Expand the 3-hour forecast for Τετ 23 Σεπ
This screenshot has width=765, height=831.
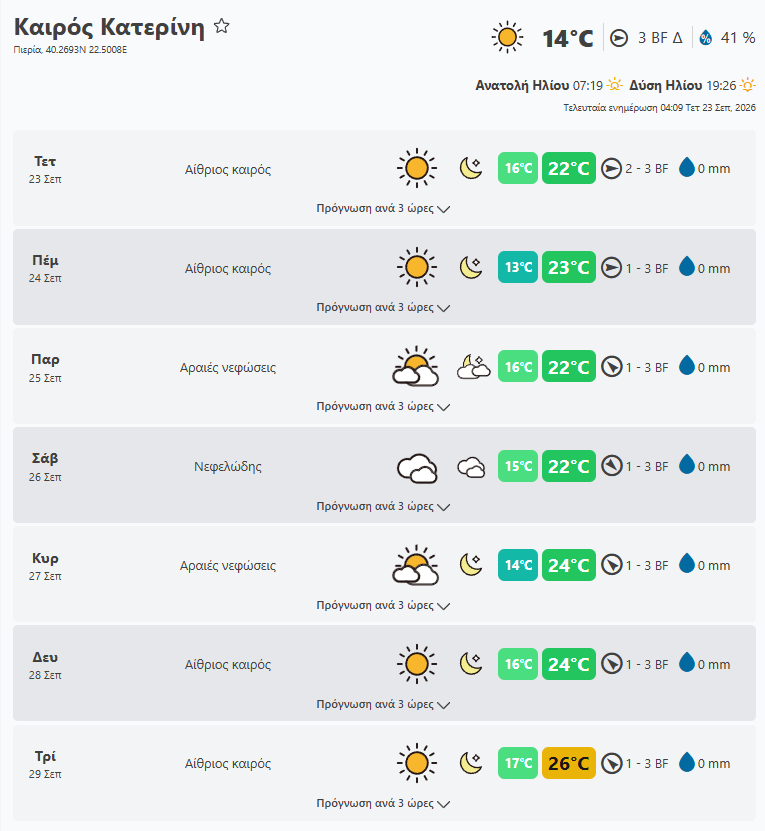[x=383, y=208]
